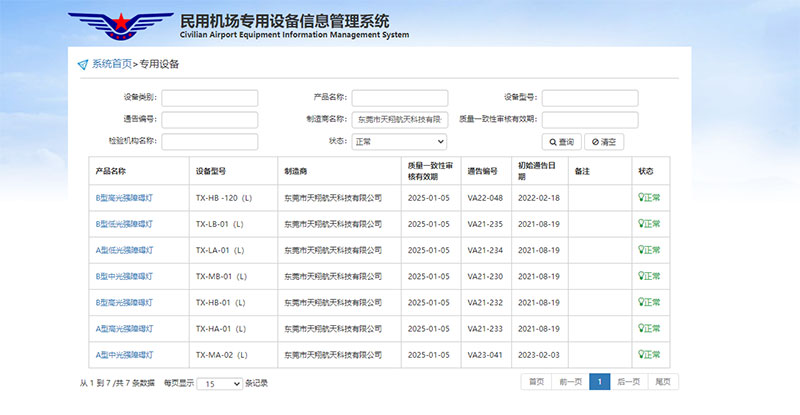This screenshot has height=415, width=800.
Task: Go to 系统首页 via breadcrumb link
Action: [x=111, y=64]
